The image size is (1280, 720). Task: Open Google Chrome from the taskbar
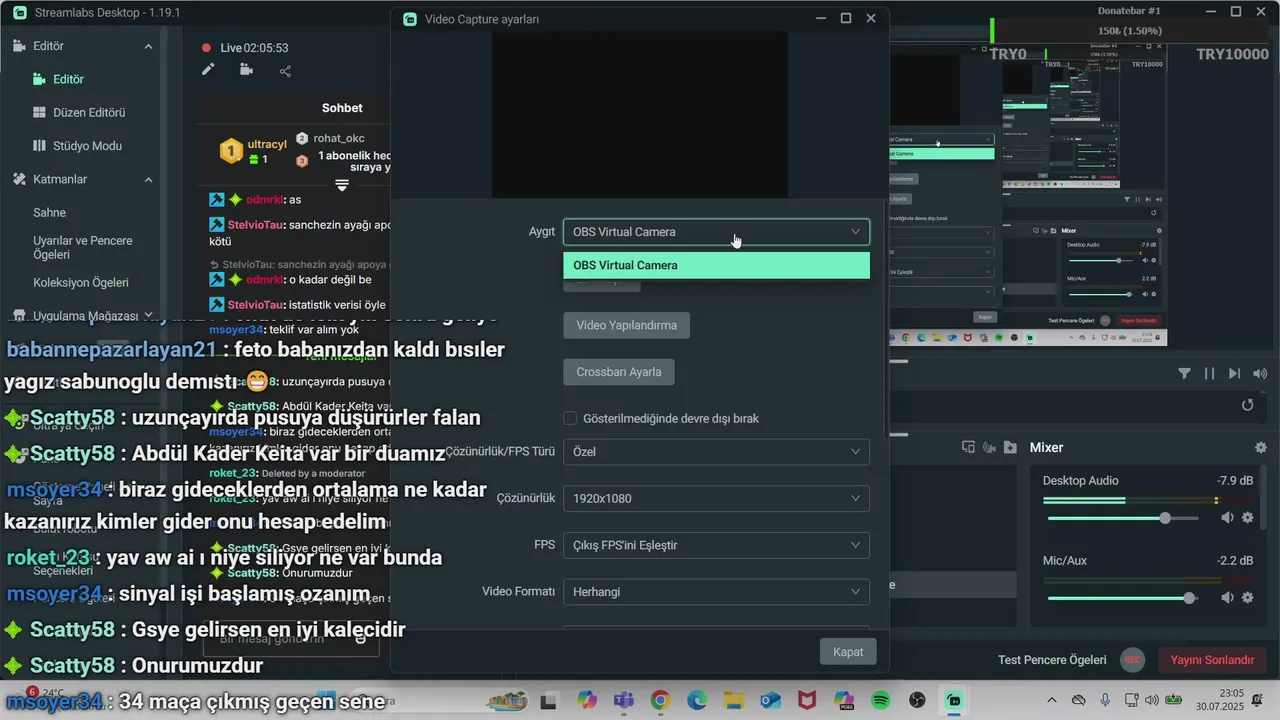click(x=660, y=700)
